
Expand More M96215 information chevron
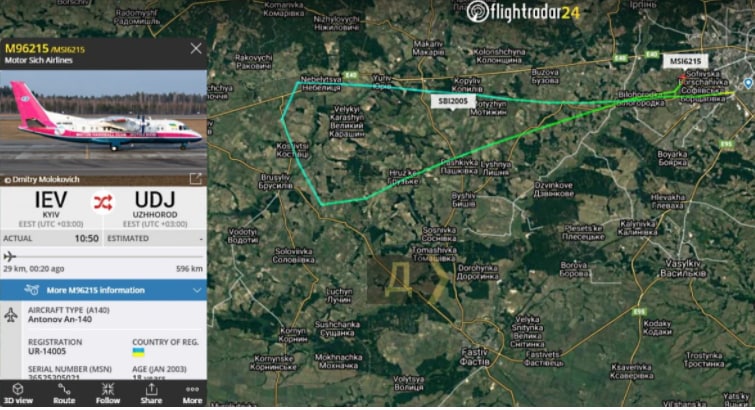(197, 291)
